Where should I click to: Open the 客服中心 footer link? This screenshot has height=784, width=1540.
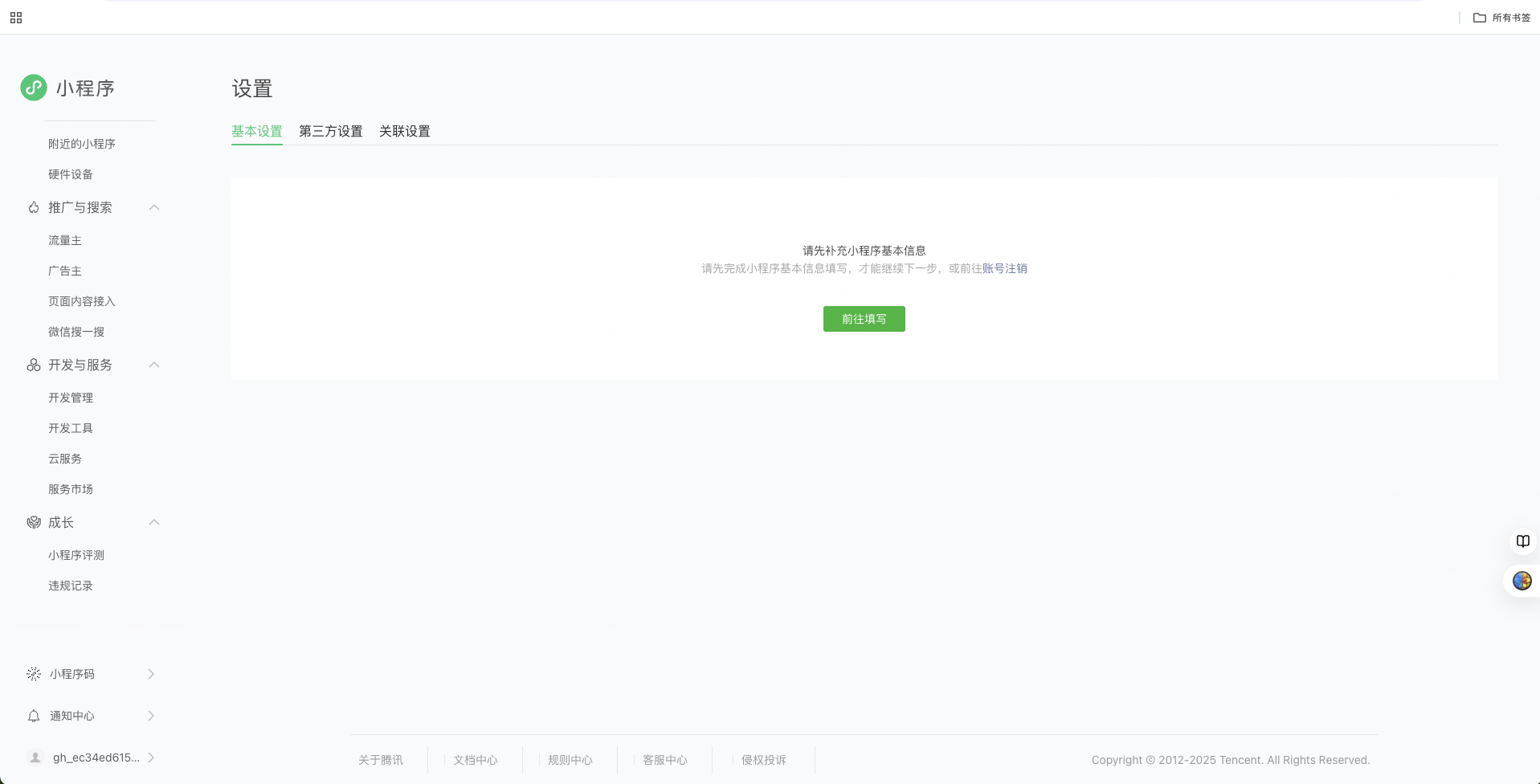click(665, 760)
